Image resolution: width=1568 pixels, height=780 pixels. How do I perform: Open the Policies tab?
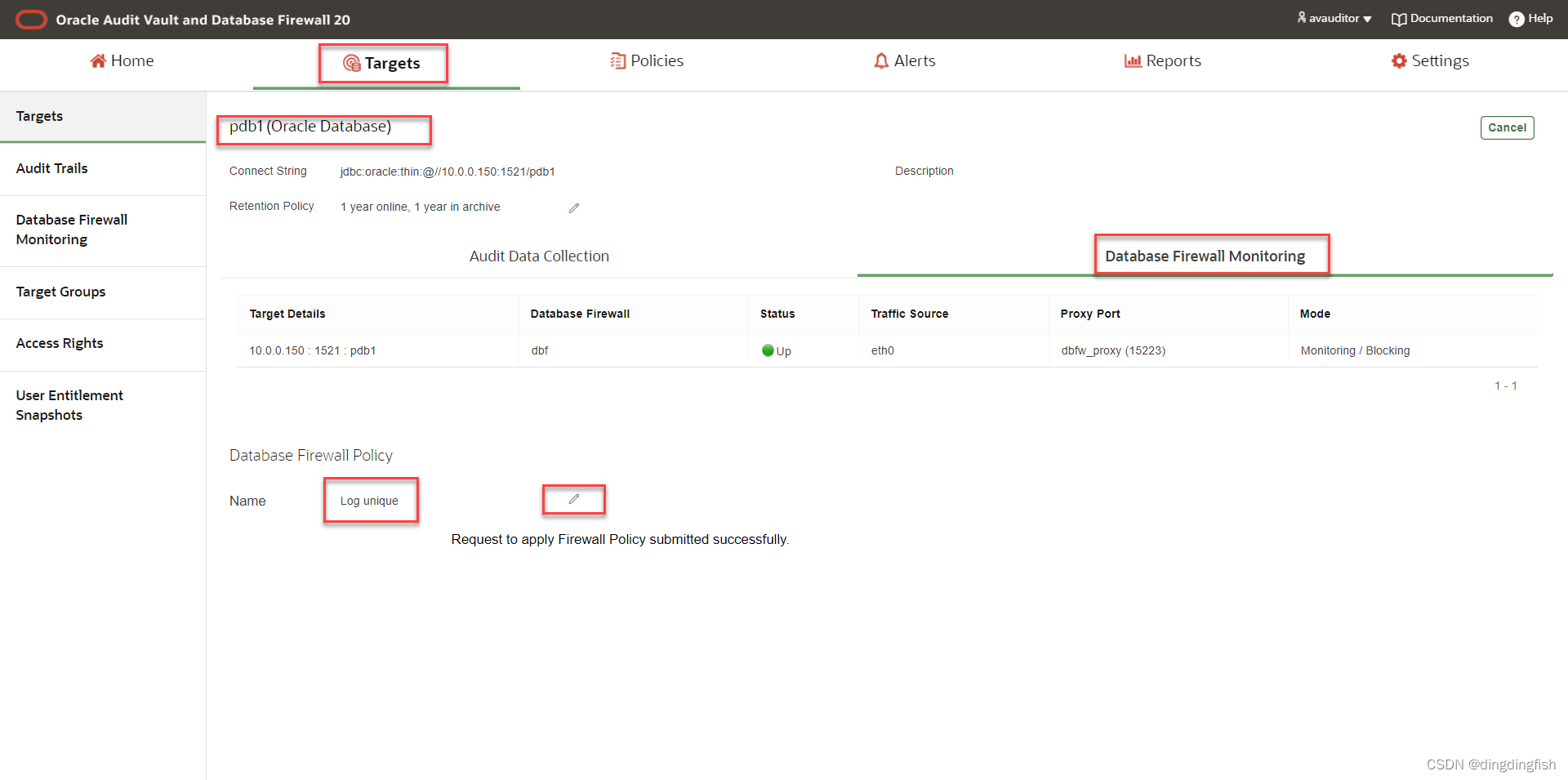tap(647, 61)
